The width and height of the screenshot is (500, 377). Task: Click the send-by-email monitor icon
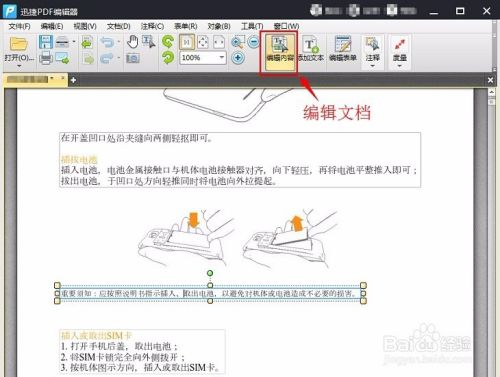62,58
